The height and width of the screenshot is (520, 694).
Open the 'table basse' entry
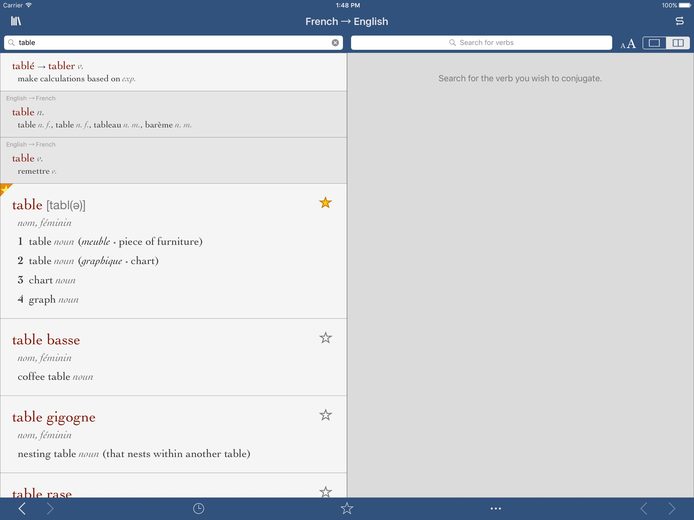[x=174, y=357]
